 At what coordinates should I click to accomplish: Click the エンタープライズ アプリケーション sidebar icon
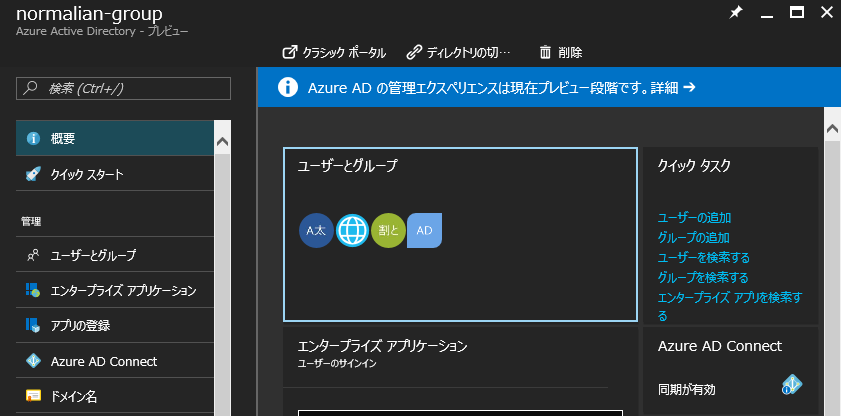[x=33, y=290]
